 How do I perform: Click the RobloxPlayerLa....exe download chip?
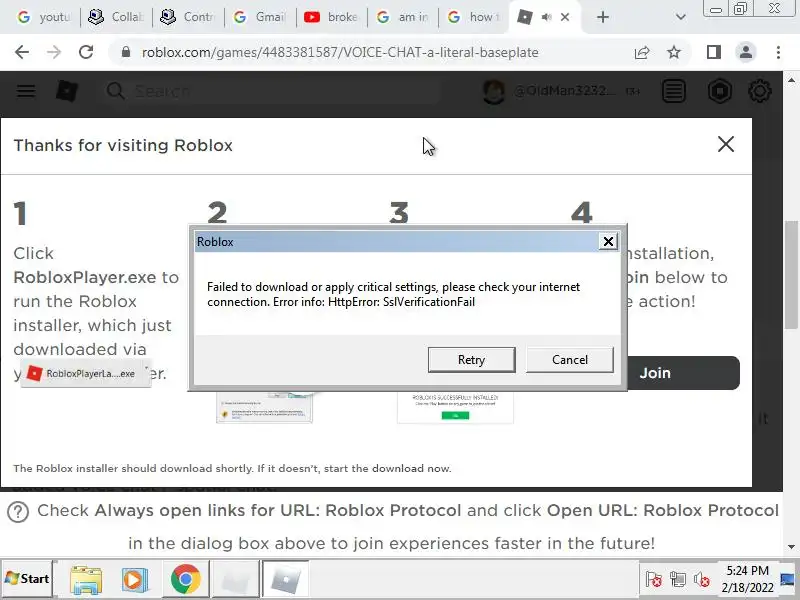(86, 373)
